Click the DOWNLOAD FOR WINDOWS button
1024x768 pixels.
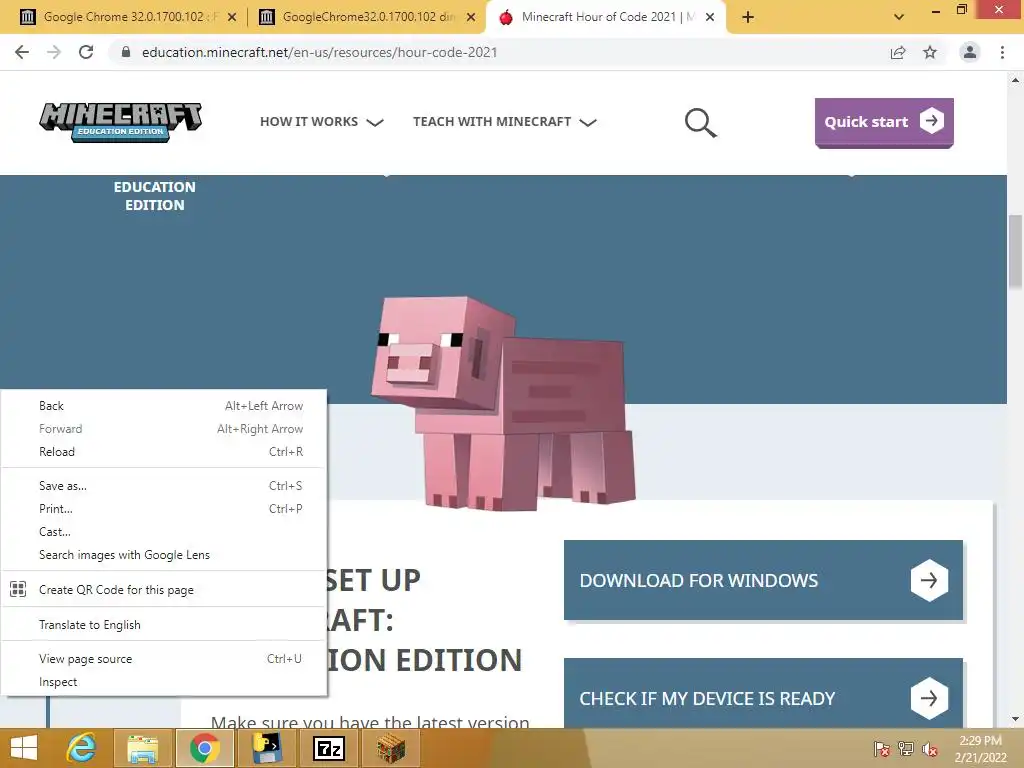click(x=763, y=580)
